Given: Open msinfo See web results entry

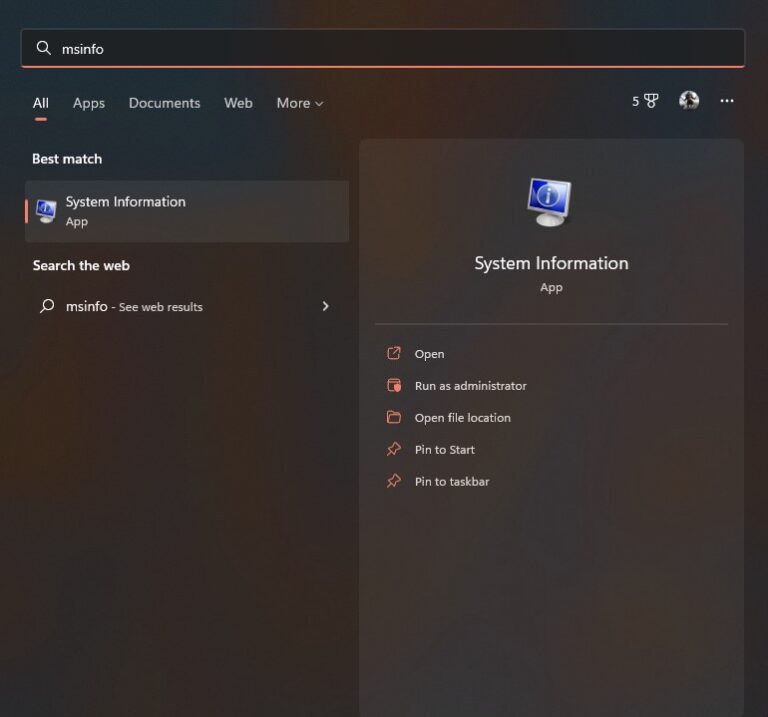Looking at the screenshot, I should (185, 306).
